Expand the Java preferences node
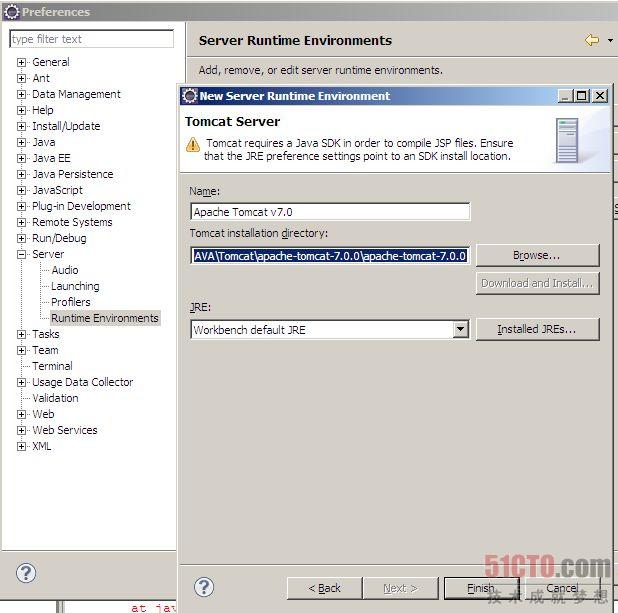 point(21,142)
